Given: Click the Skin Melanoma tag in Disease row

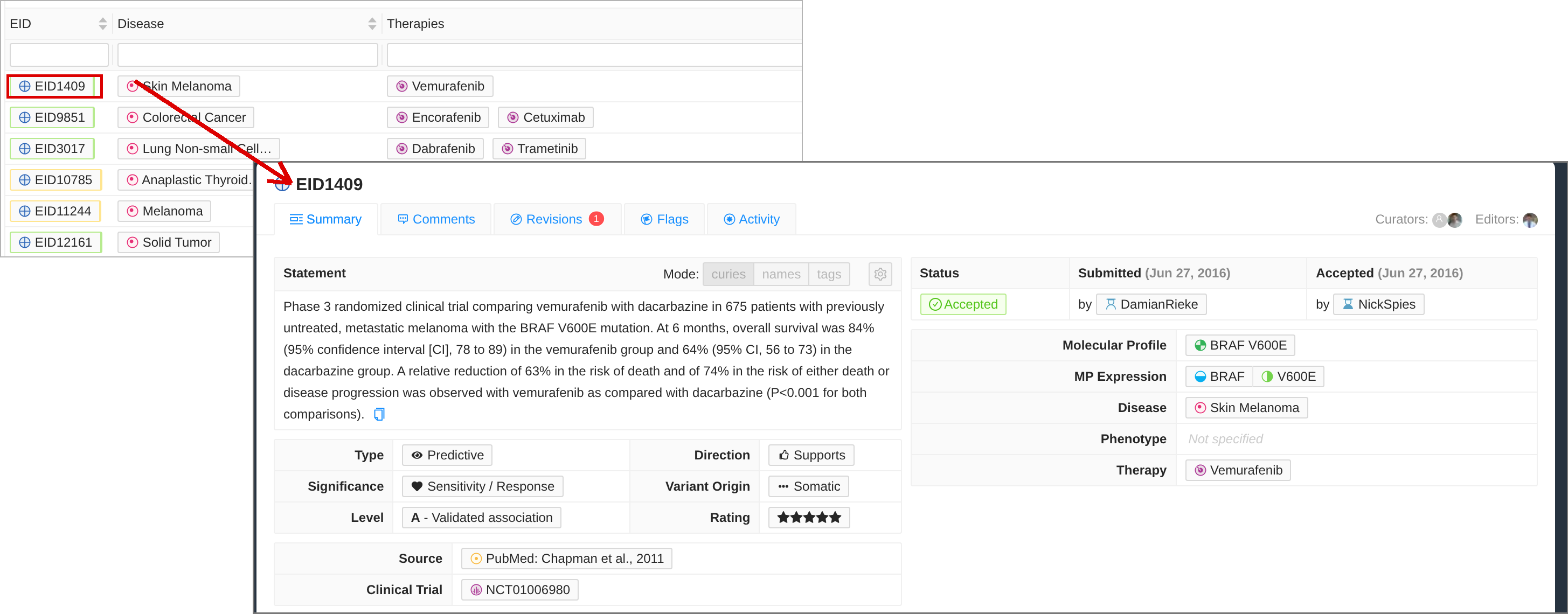Looking at the screenshot, I should (x=1246, y=408).
